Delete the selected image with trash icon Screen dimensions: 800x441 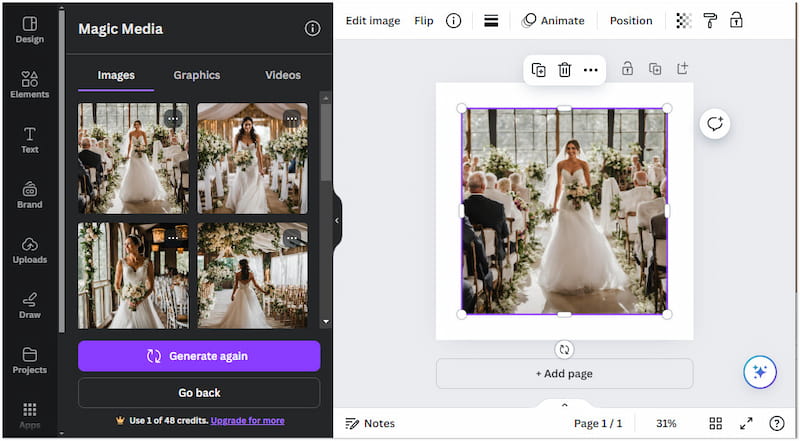tap(565, 70)
